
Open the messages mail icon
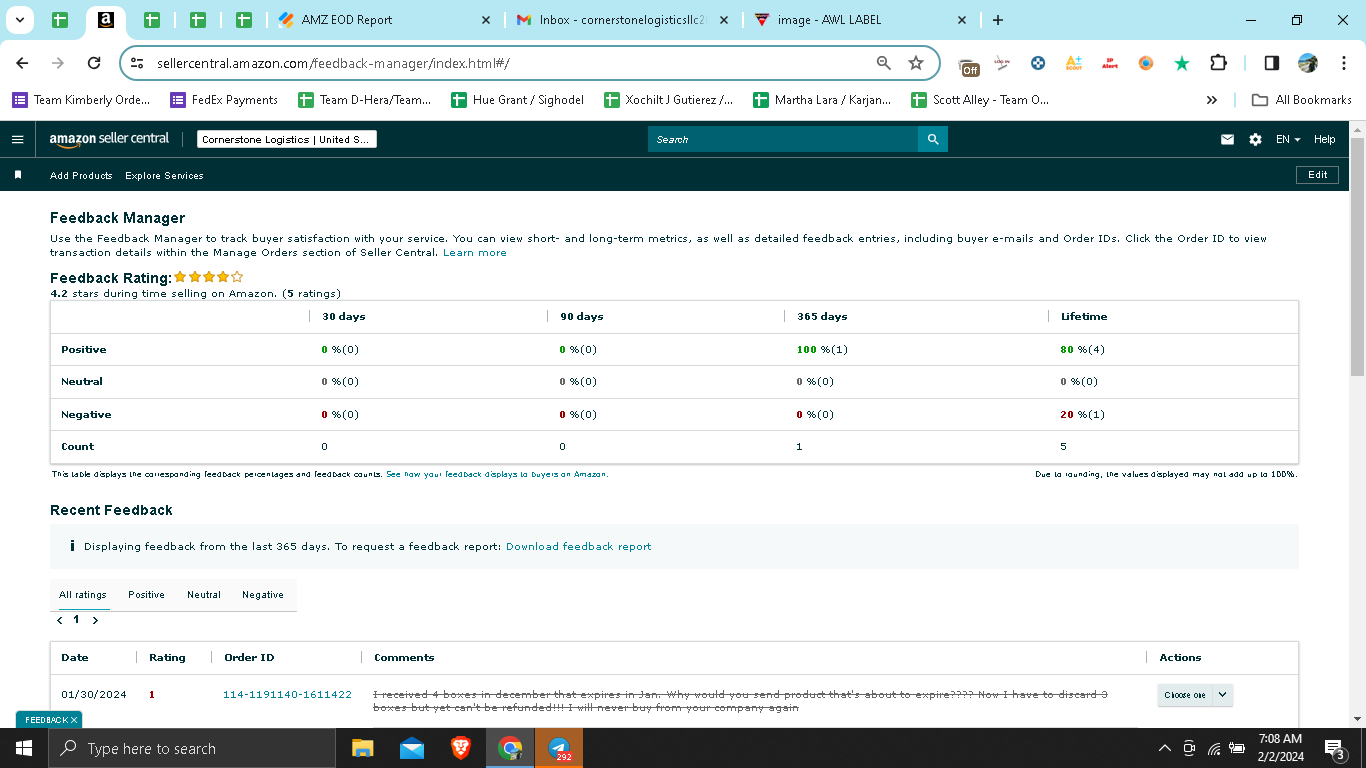1227,140
